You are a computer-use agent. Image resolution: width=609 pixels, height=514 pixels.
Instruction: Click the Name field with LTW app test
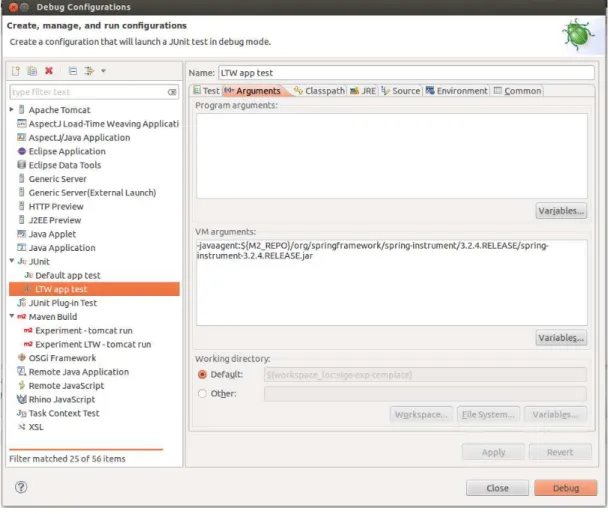click(406, 73)
